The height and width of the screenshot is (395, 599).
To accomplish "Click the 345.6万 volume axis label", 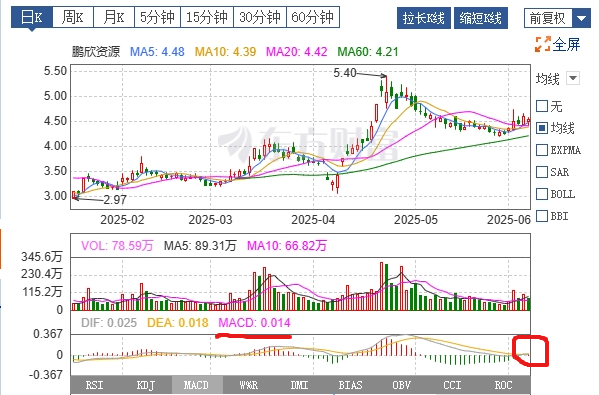I will (42, 257).
